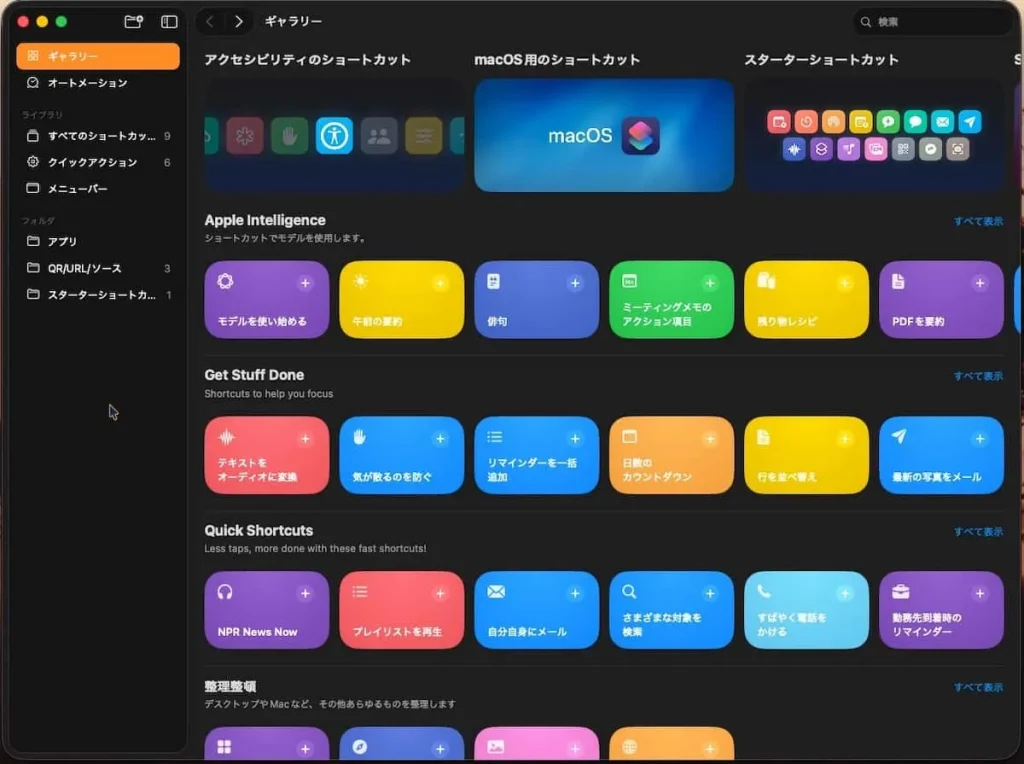The height and width of the screenshot is (764, 1024).
Task: Click the people icon in accessibility banner
Action: 379,136
